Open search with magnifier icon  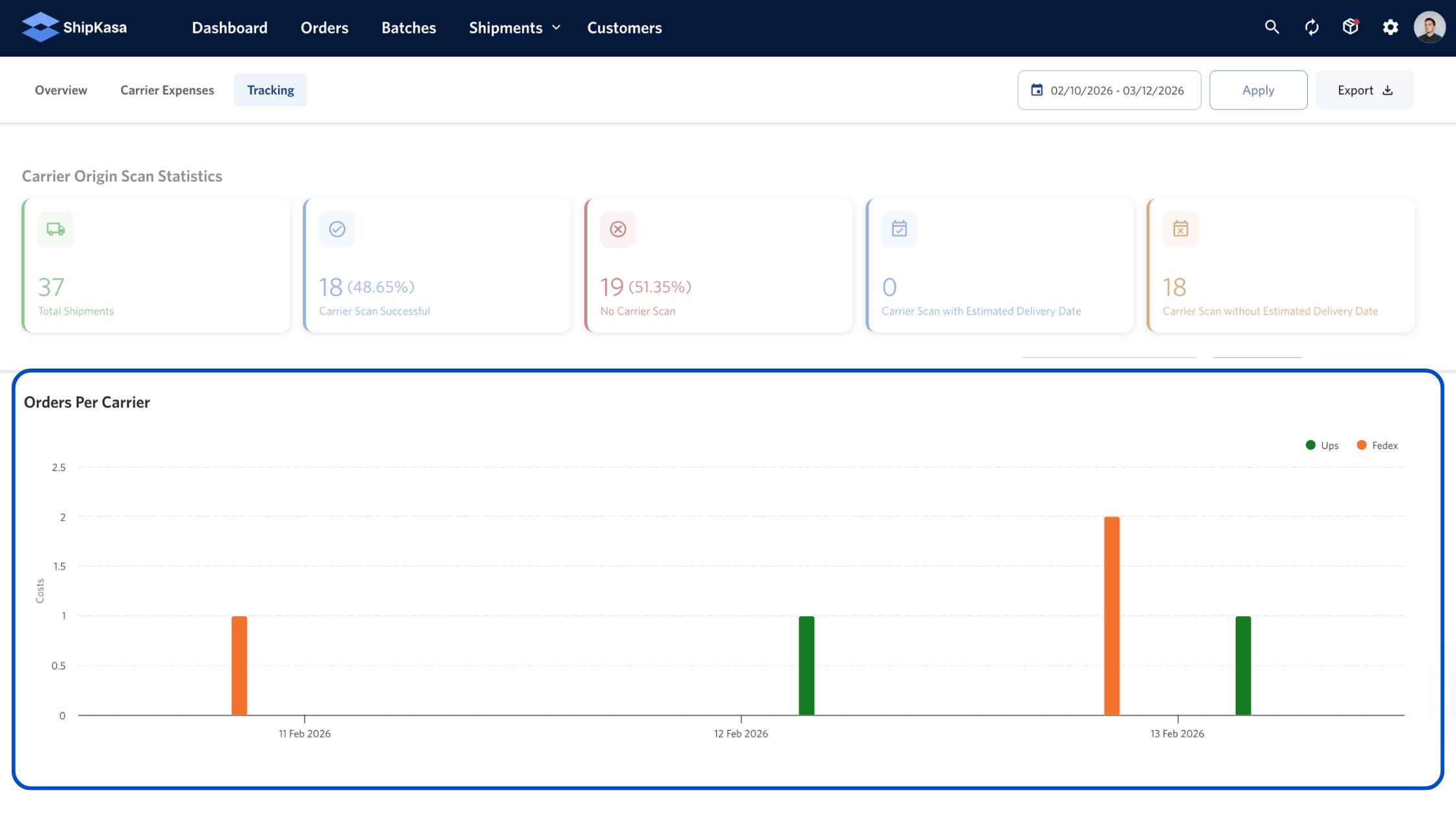(x=1271, y=27)
